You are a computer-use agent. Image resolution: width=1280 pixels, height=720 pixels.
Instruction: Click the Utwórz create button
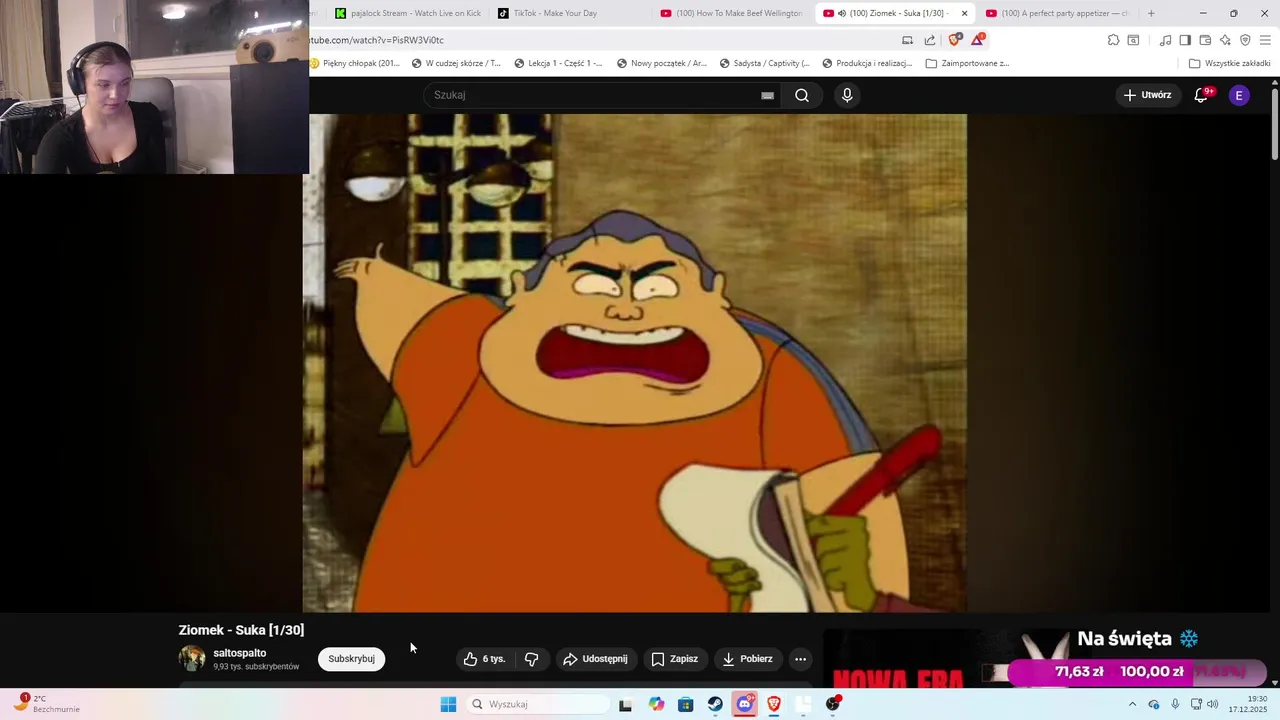(x=1147, y=95)
